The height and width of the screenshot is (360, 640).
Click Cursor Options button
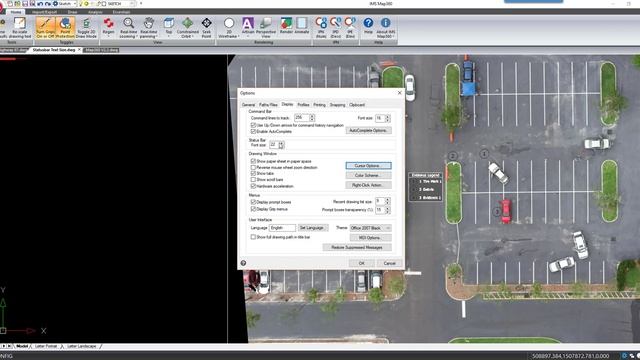pyautogui.click(x=369, y=166)
